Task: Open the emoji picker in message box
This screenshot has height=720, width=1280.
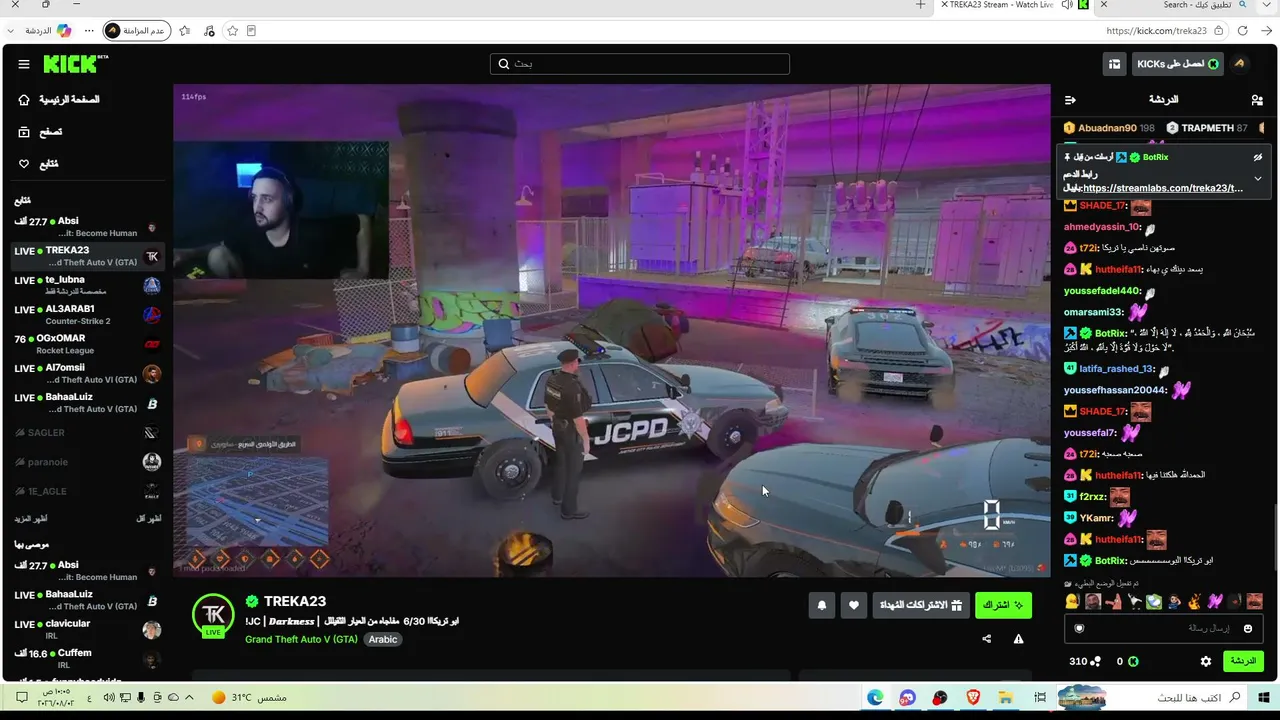Action: coord(1248,628)
